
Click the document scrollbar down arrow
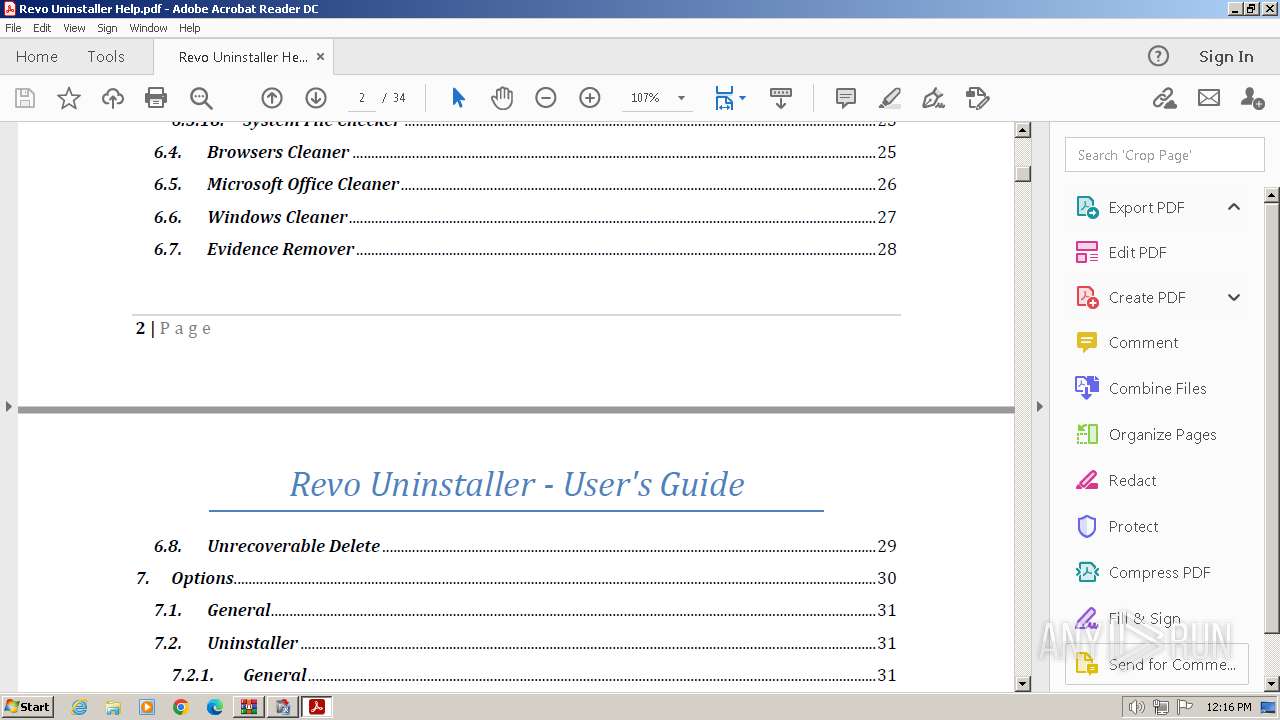(x=1023, y=684)
